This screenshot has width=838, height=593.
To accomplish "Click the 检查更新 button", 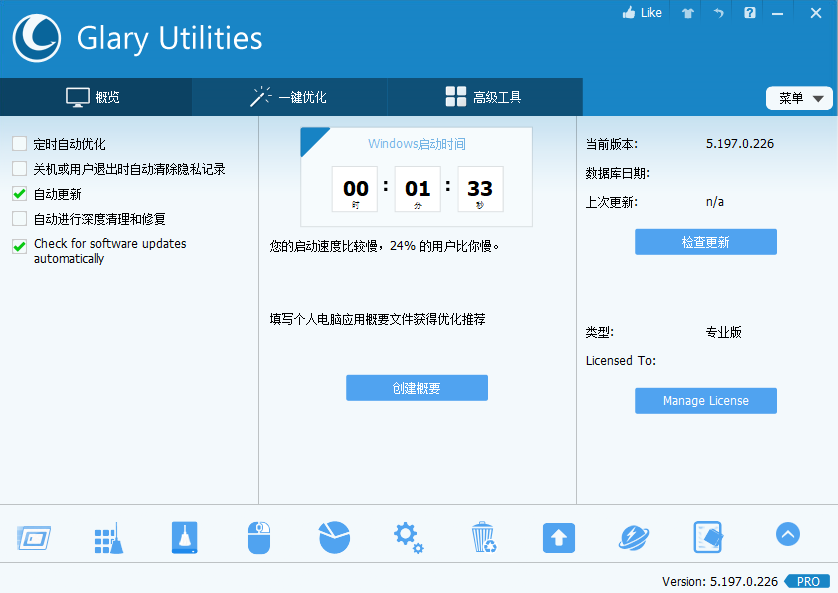I will [705, 242].
